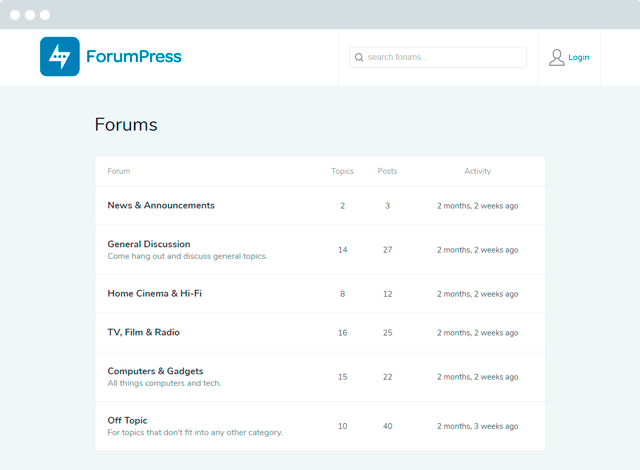Screen dimensions: 640x470
Task: Click the search magnifier icon
Action: [358, 57]
